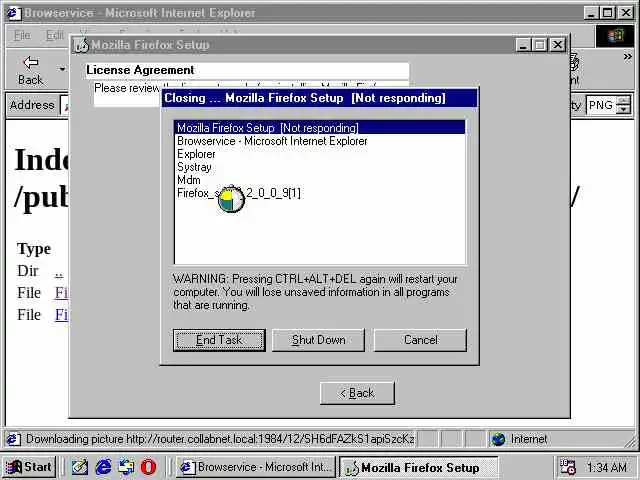Image resolution: width=640 pixels, height=480 pixels.
Task: Click the PNG format field
Action: [602, 105]
